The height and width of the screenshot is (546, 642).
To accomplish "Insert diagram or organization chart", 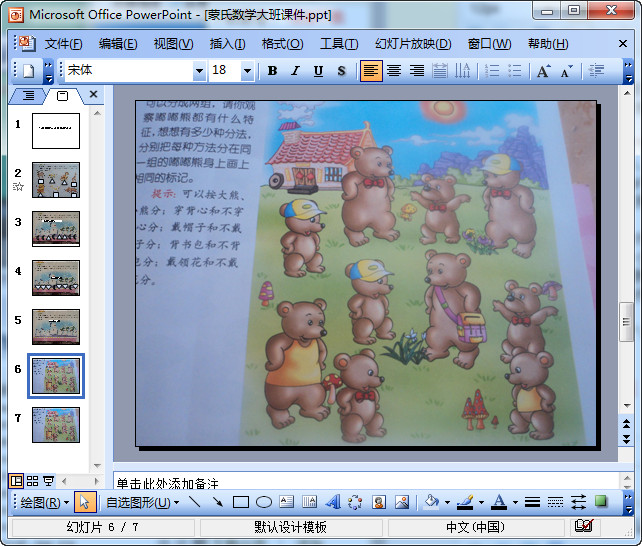I will (355, 502).
